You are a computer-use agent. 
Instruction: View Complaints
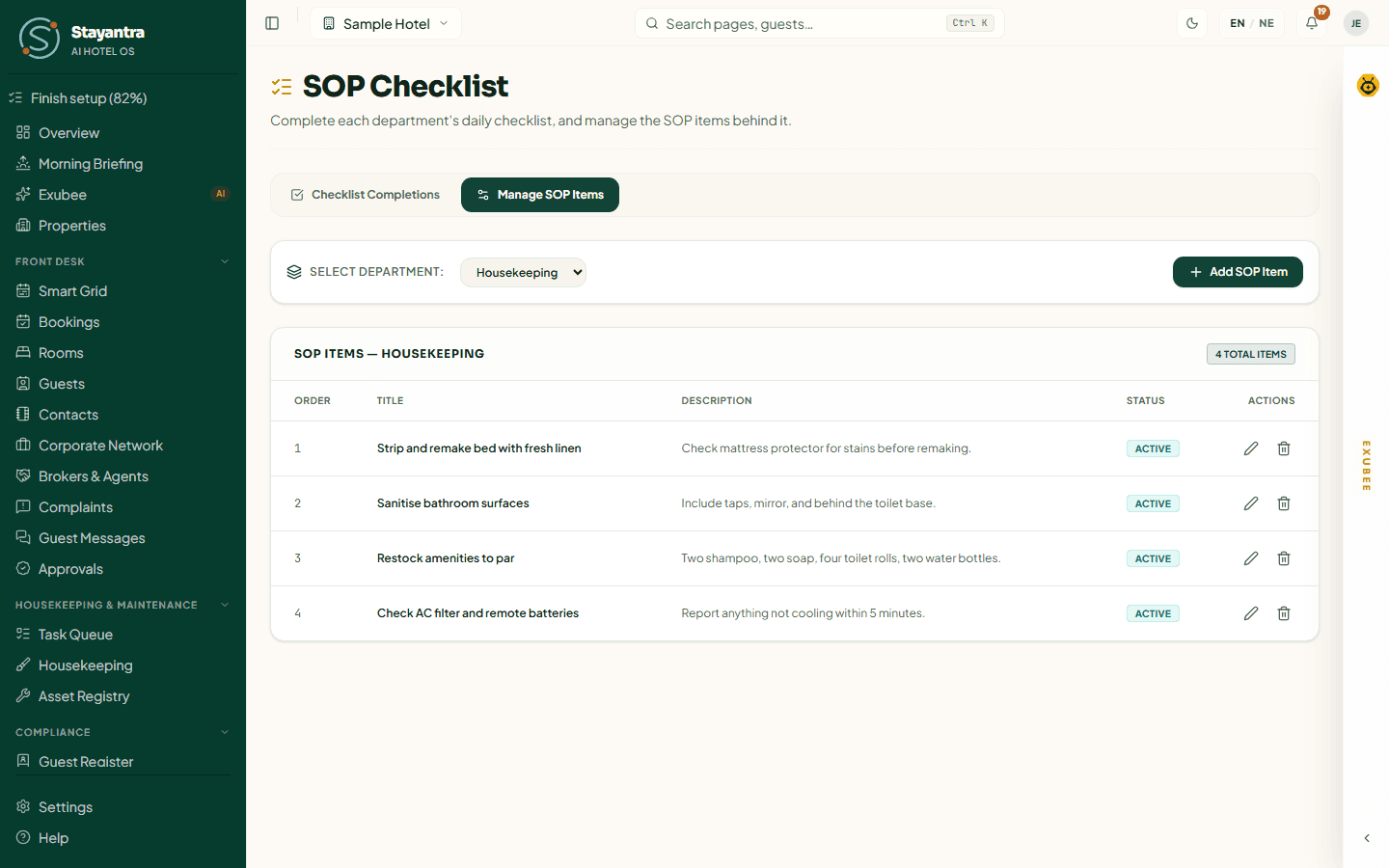[123, 507]
